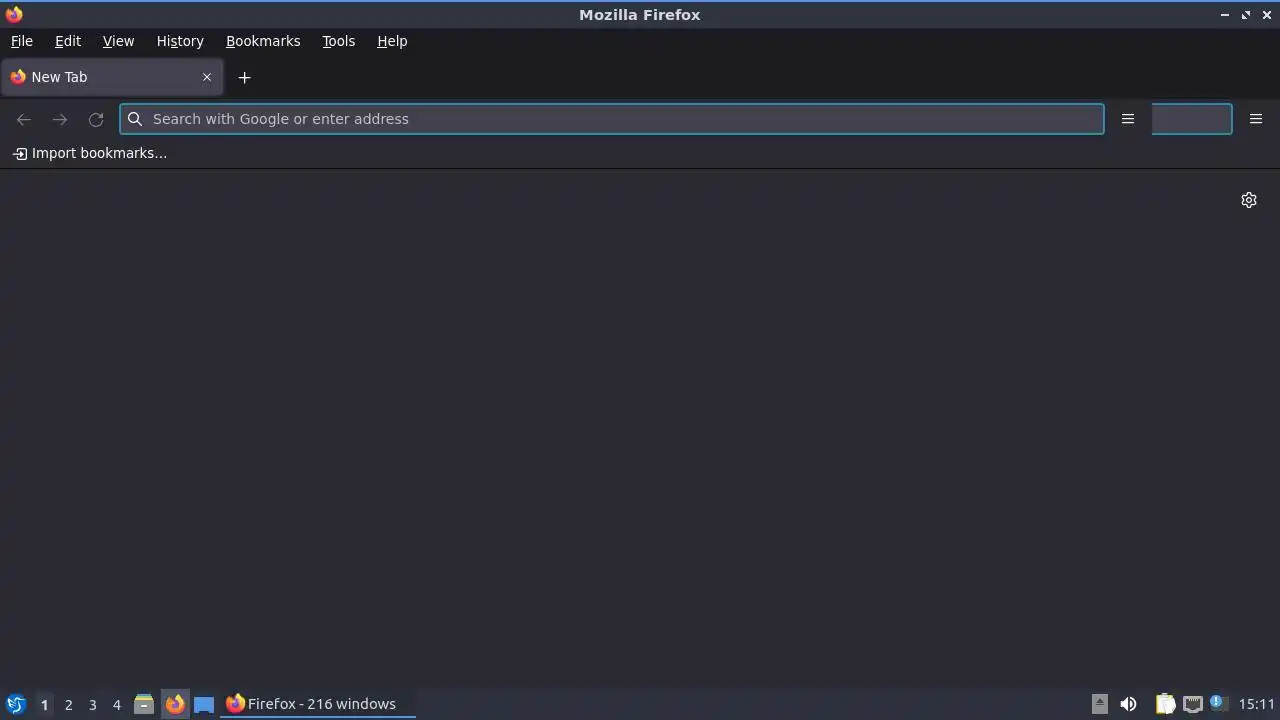The image size is (1280, 720).
Task: Switch to workspace 4
Action: pyautogui.click(x=116, y=704)
